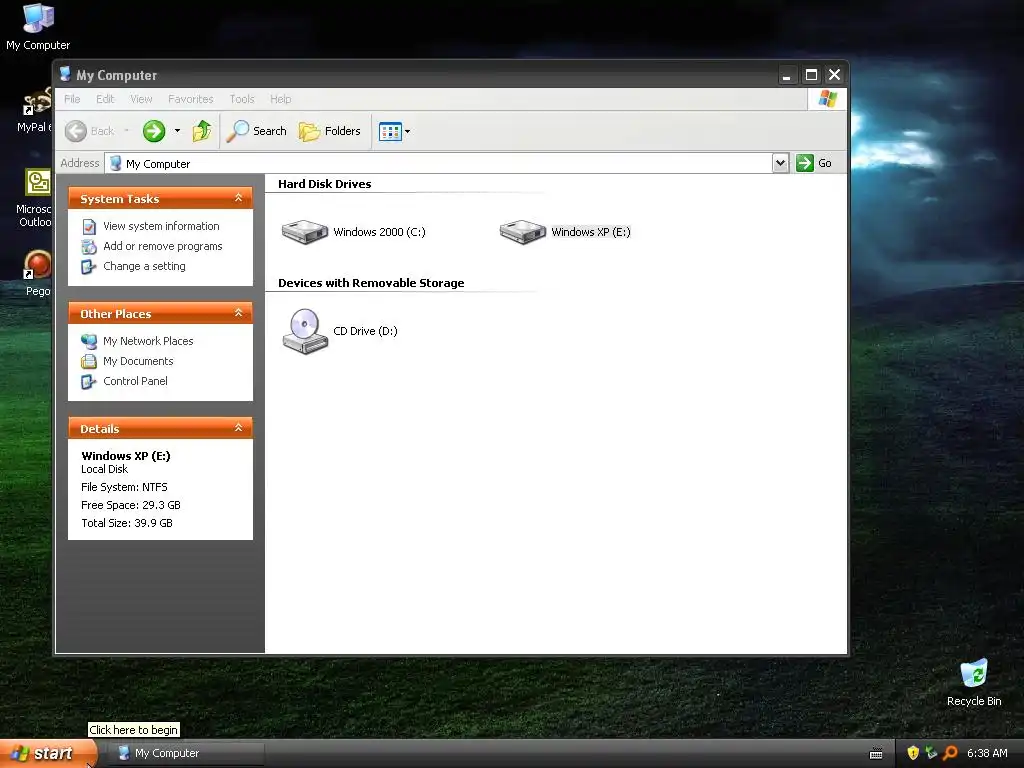Open the Help menu
Image resolution: width=1024 pixels, height=768 pixels.
[281, 99]
